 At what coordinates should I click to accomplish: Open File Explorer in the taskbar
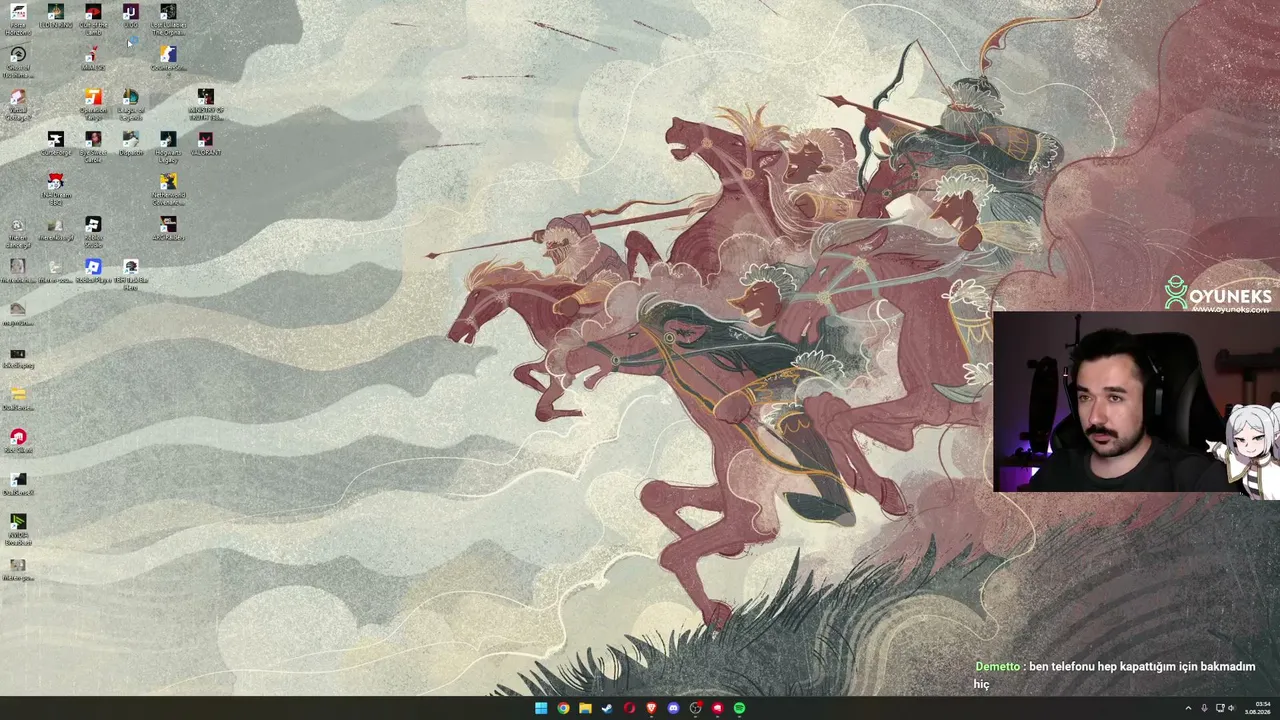pyautogui.click(x=585, y=708)
